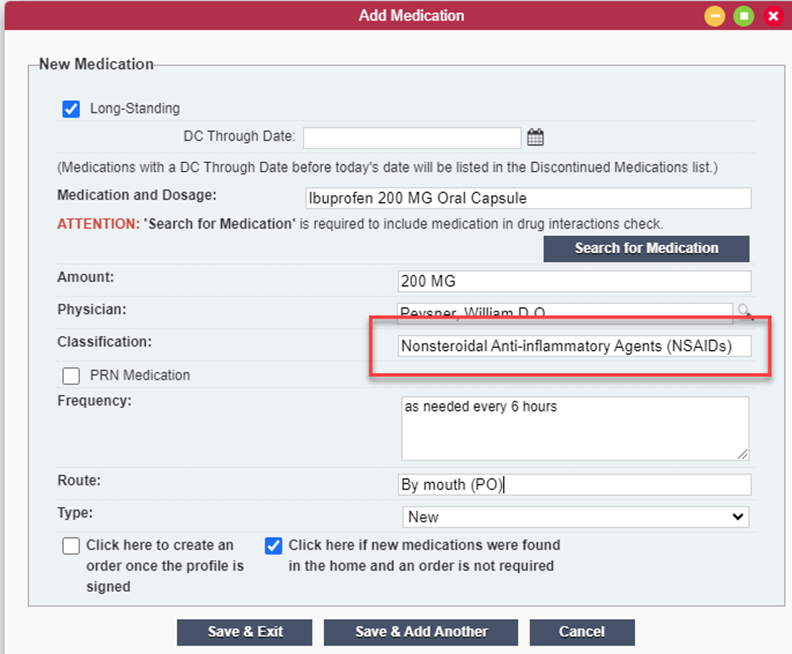This screenshot has width=792, height=654.
Task: Cancel adding the medication
Action: tap(582, 632)
